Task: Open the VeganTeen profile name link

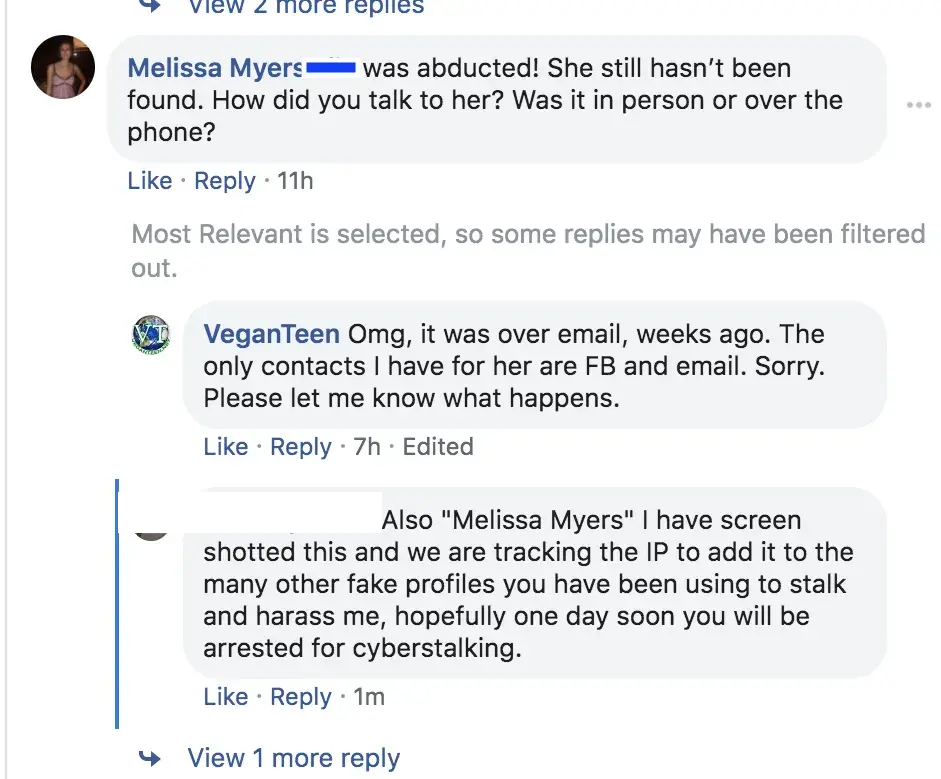Action: (271, 334)
